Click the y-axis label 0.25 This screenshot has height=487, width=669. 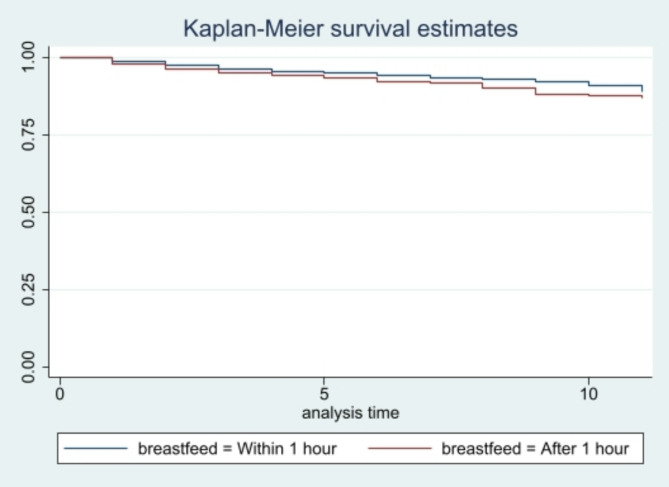click(28, 290)
